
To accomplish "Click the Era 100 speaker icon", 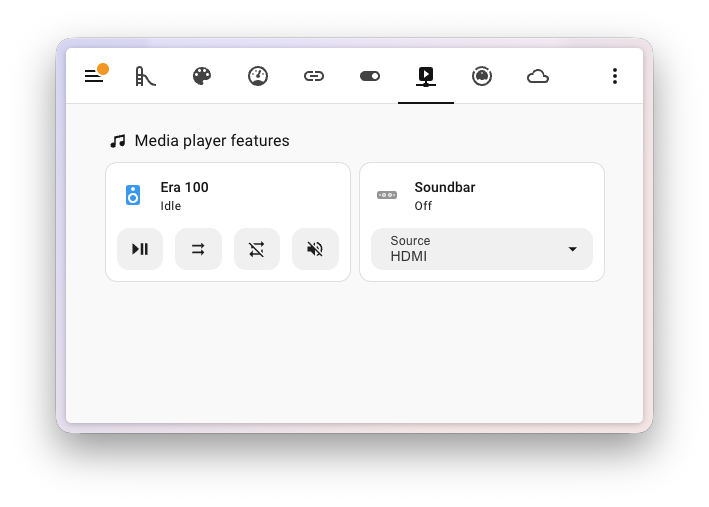I will tap(133, 195).
